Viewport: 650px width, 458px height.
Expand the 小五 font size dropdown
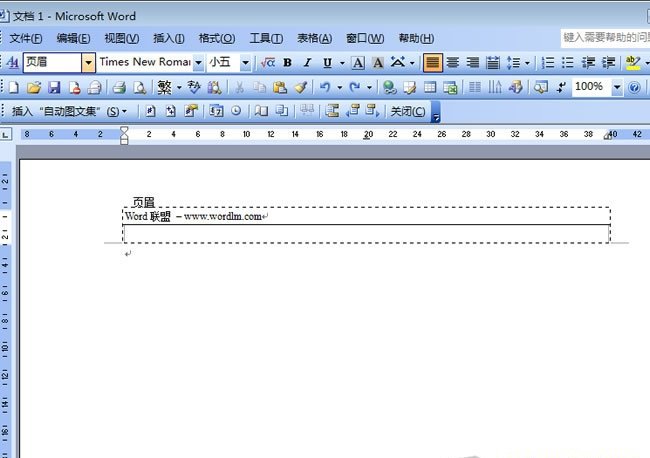pyautogui.click(x=245, y=63)
